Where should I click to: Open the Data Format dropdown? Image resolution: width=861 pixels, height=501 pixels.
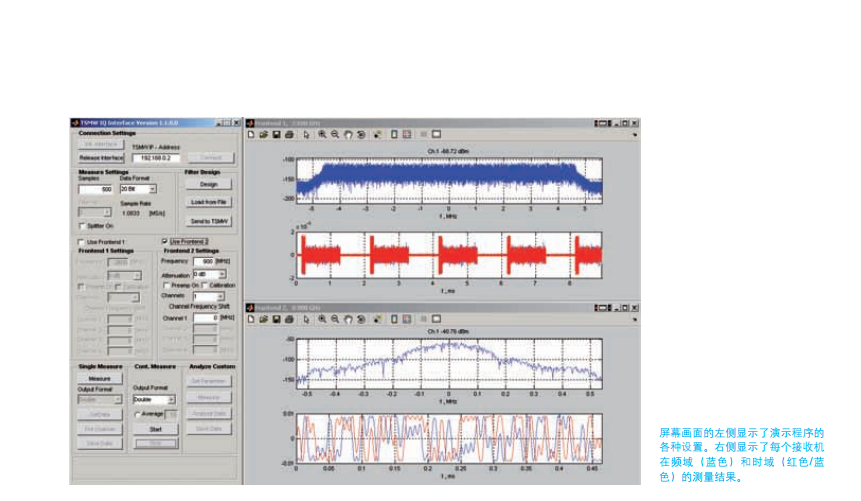click(153, 189)
